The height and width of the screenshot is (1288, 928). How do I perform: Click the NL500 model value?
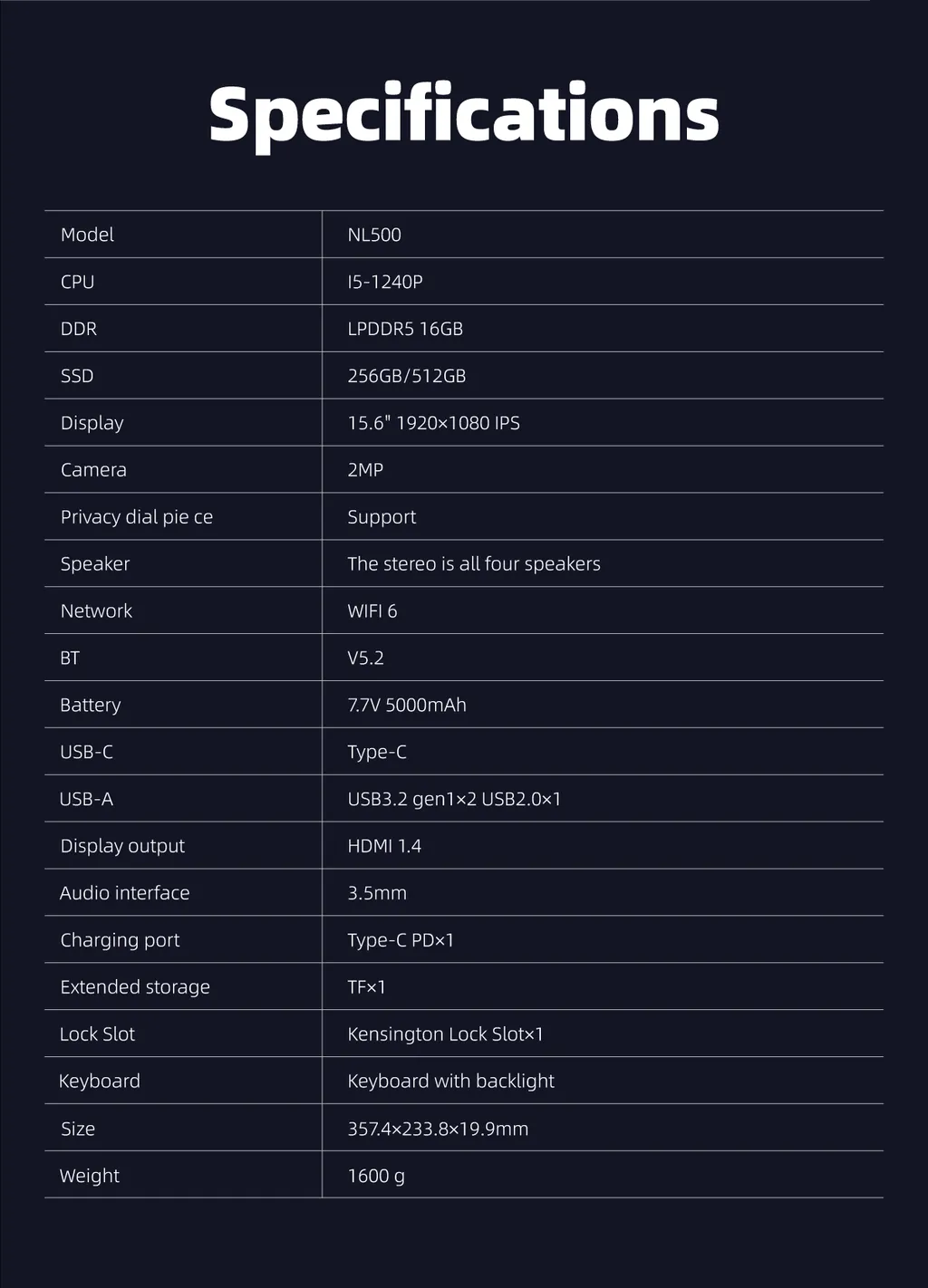pos(374,235)
